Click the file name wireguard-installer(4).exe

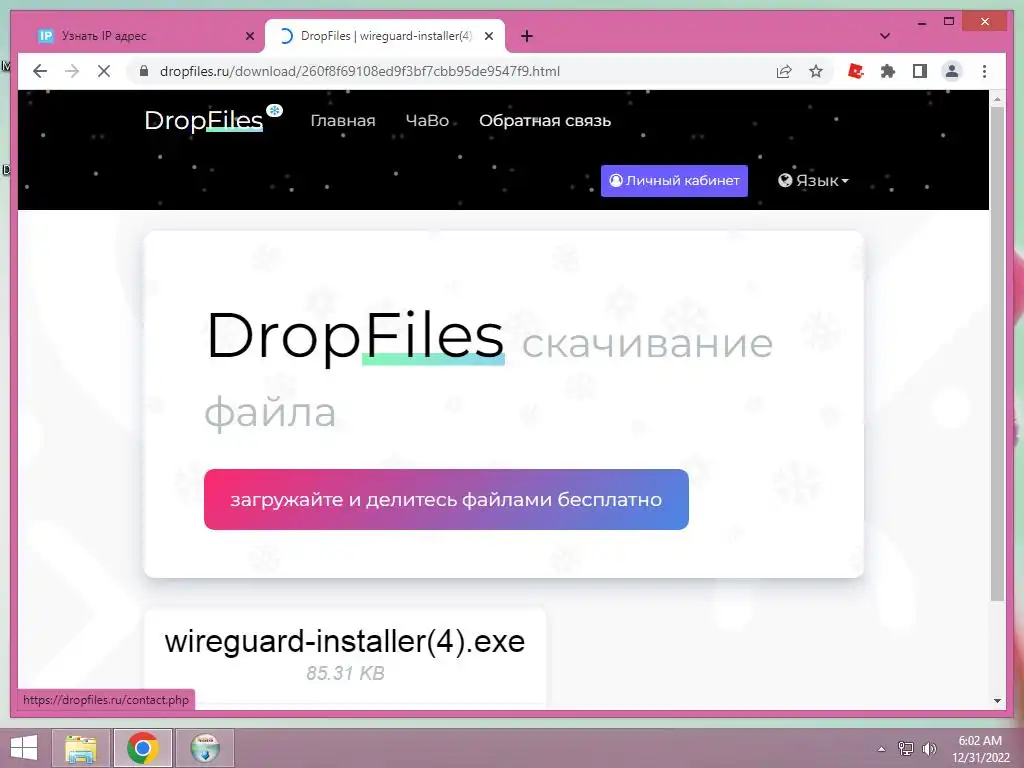[x=345, y=641]
